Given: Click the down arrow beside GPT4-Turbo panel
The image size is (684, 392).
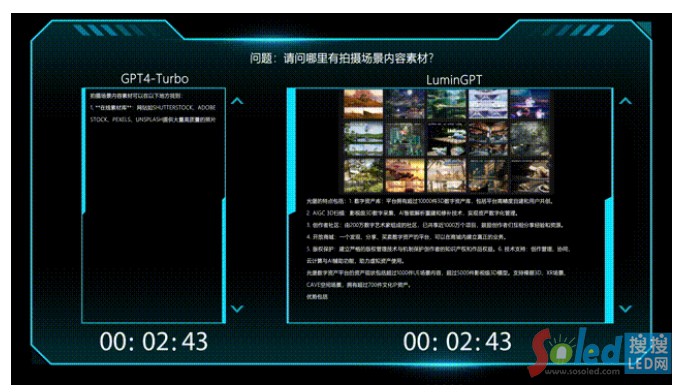Looking at the screenshot, I should pos(237,309).
